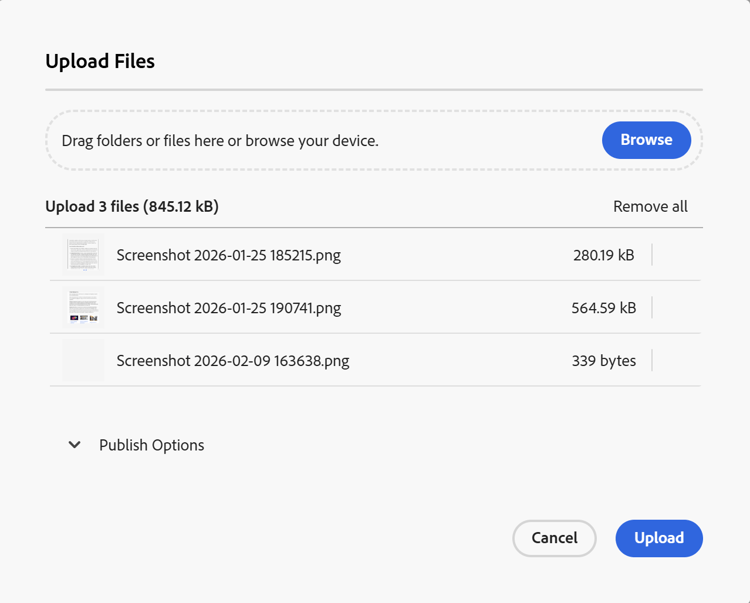Select file name Screenshot 2026-01-25 190741.png
This screenshot has width=750, height=603.
228,308
